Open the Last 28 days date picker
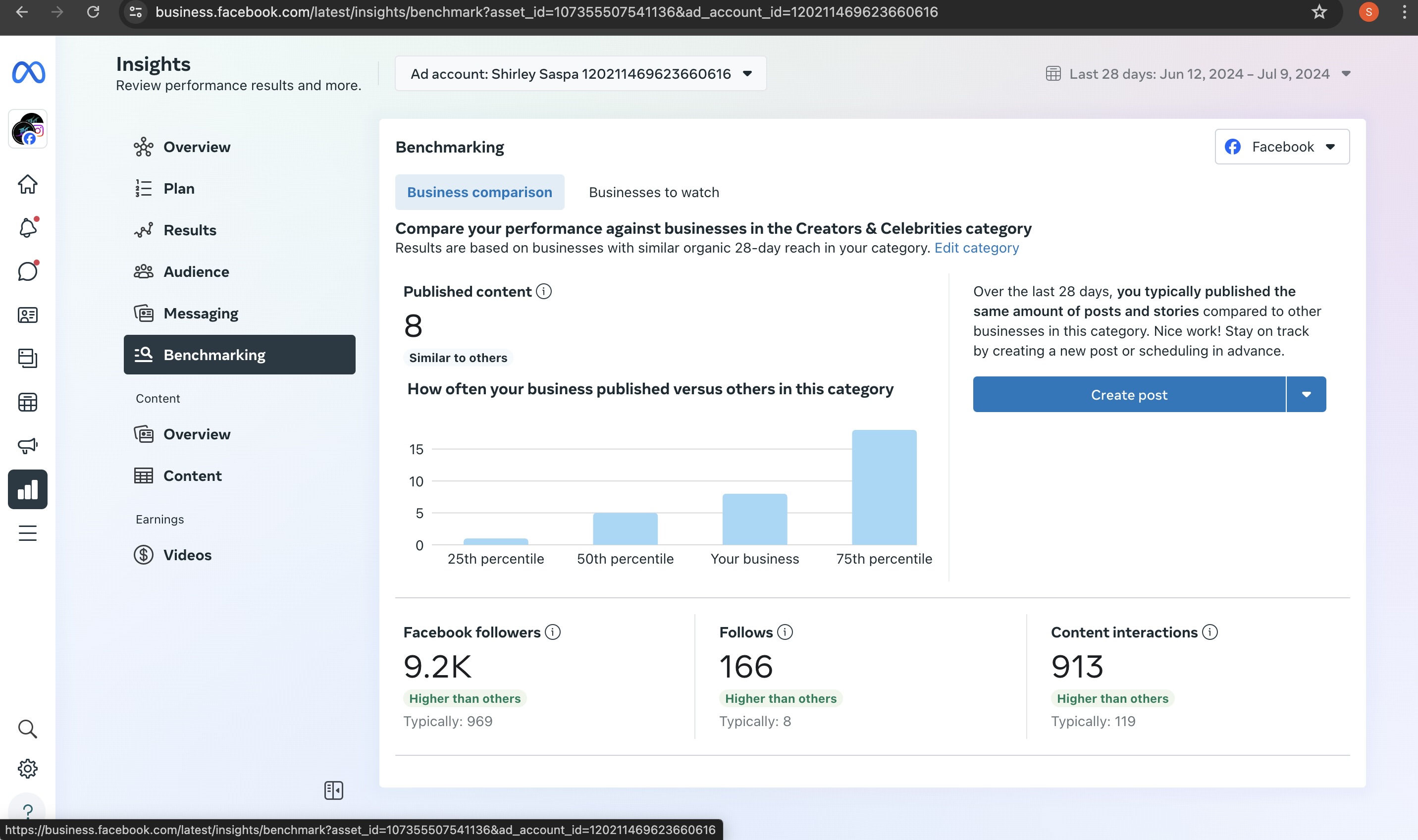Viewport: 1418px width, 840px height. (1199, 74)
